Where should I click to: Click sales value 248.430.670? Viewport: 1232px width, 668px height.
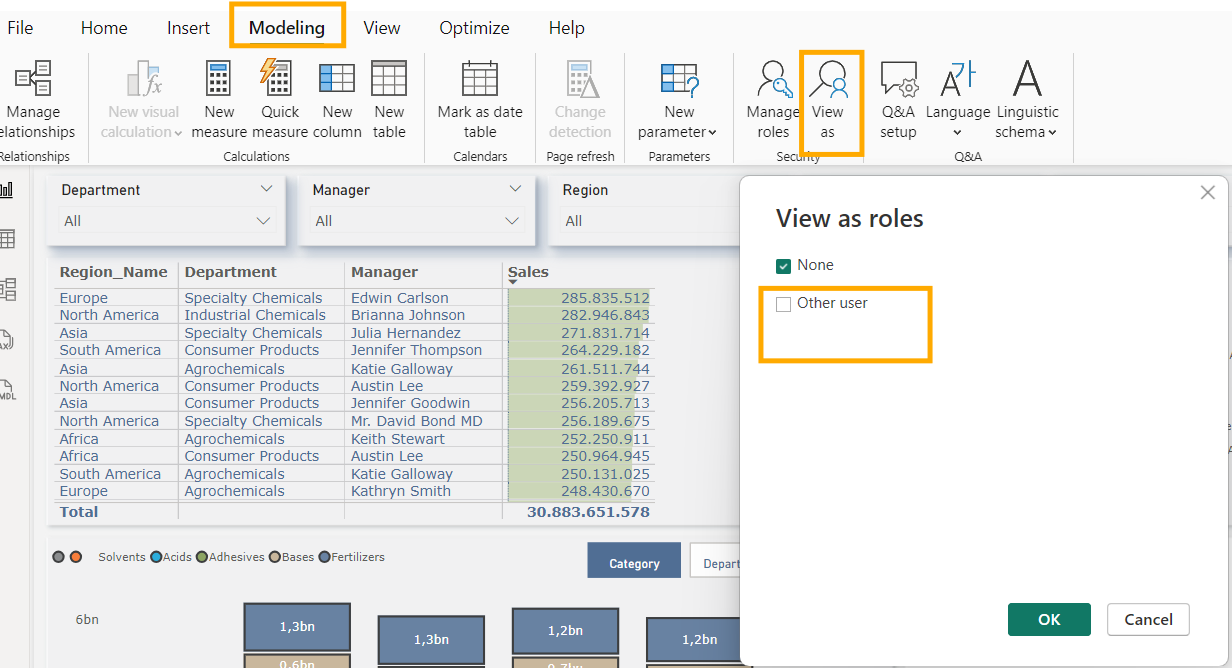click(605, 491)
